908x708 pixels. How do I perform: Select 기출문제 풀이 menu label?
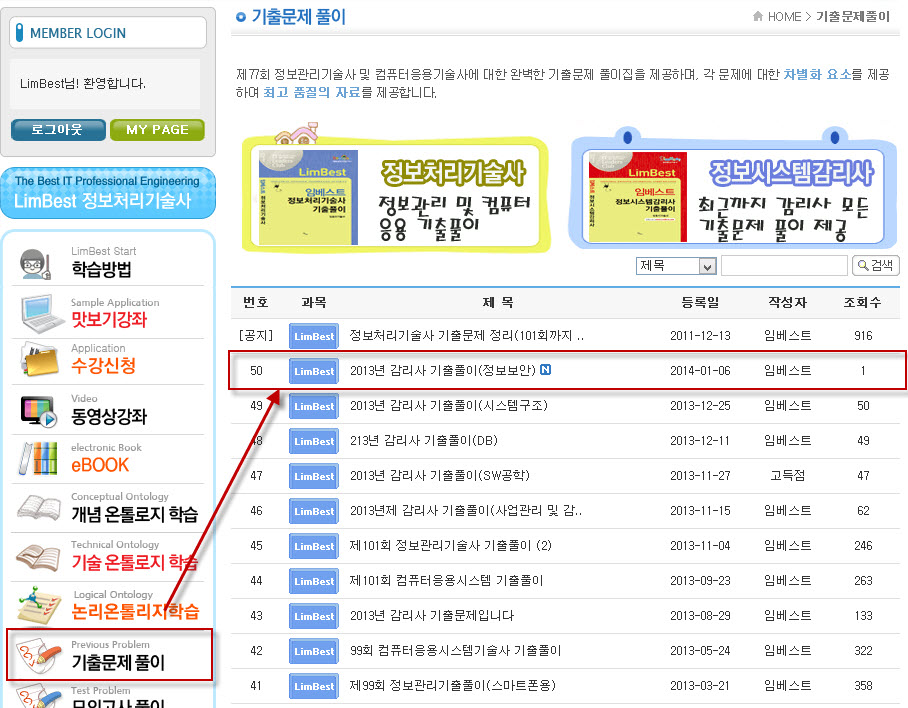click(118, 662)
